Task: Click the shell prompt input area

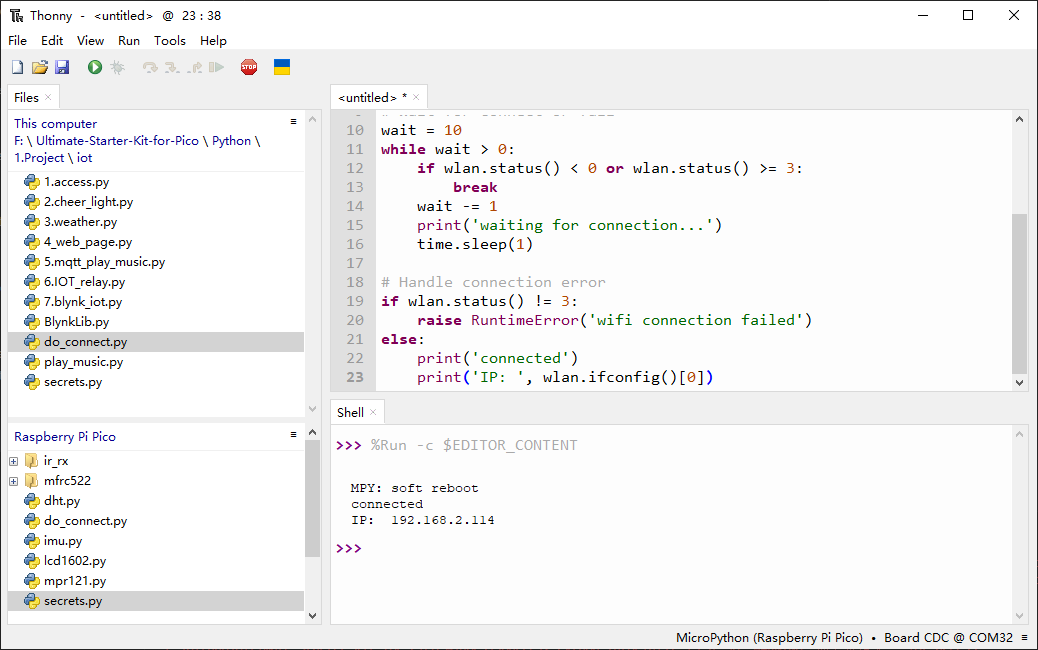Action: pos(686,549)
